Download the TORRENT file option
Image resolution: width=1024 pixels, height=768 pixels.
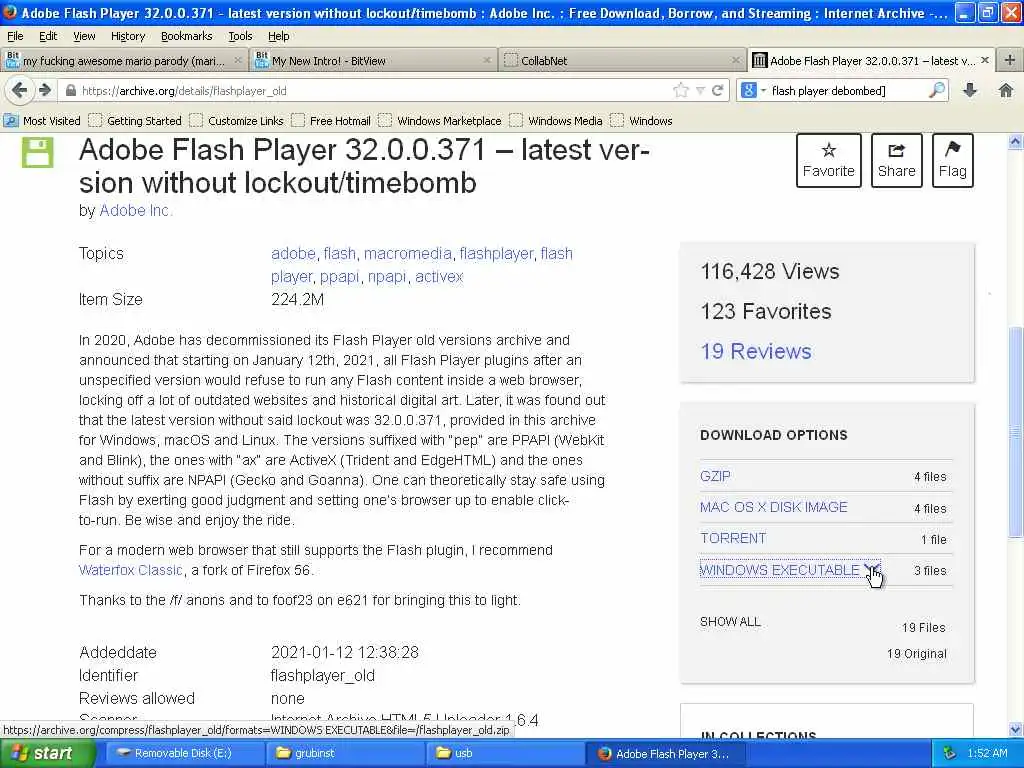pos(733,539)
